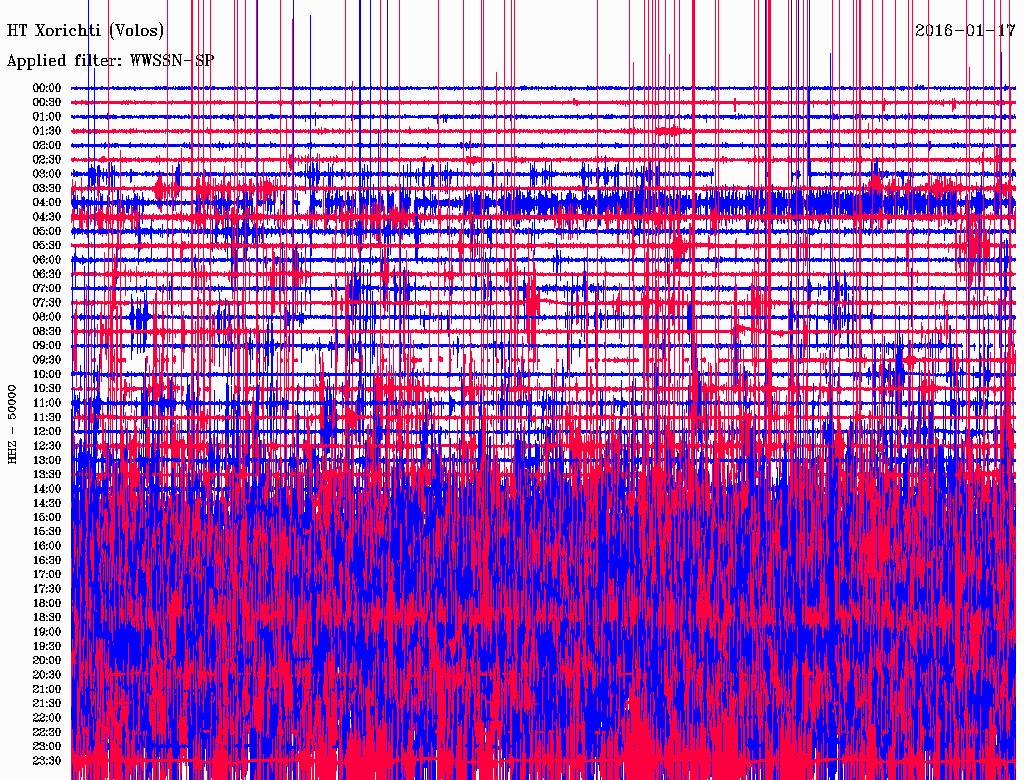Click the 11:00 time row label
Image resolution: width=1024 pixels, height=780 pixels.
point(48,403)
